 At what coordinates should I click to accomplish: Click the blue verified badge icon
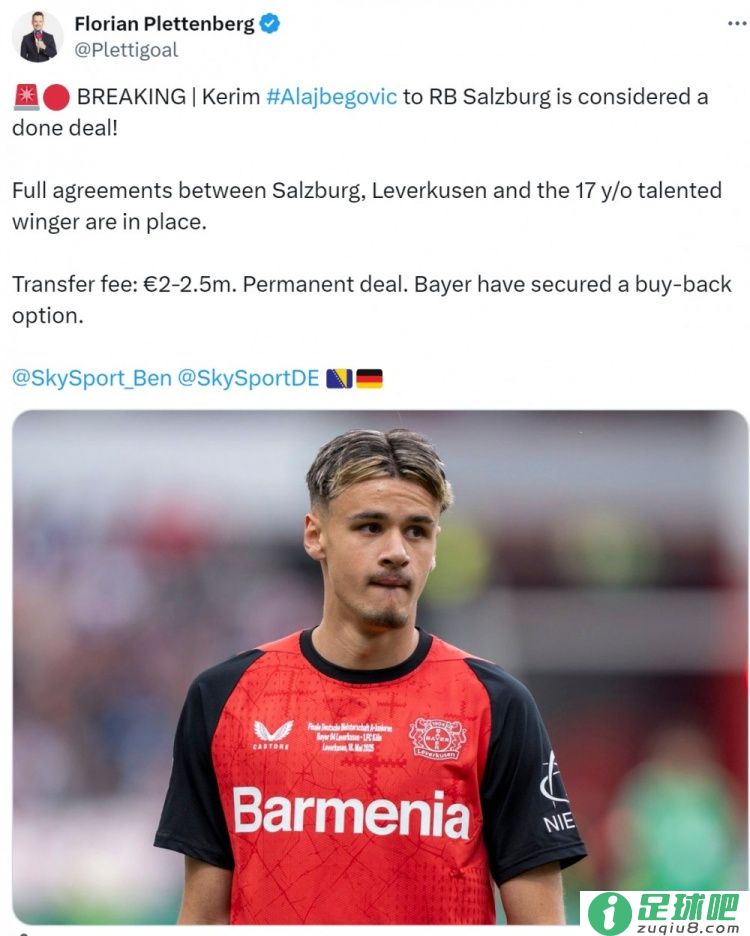pos(270,24)
